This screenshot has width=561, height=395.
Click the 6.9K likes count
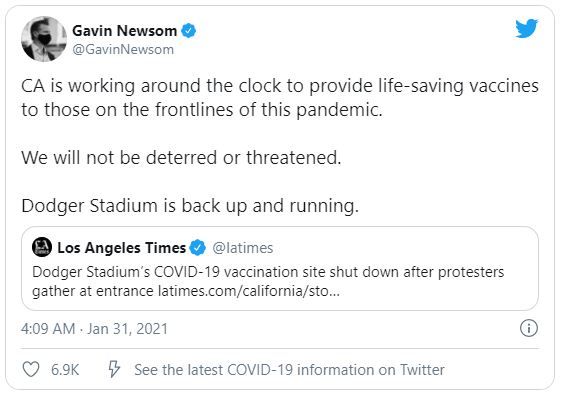click(65, 370)
